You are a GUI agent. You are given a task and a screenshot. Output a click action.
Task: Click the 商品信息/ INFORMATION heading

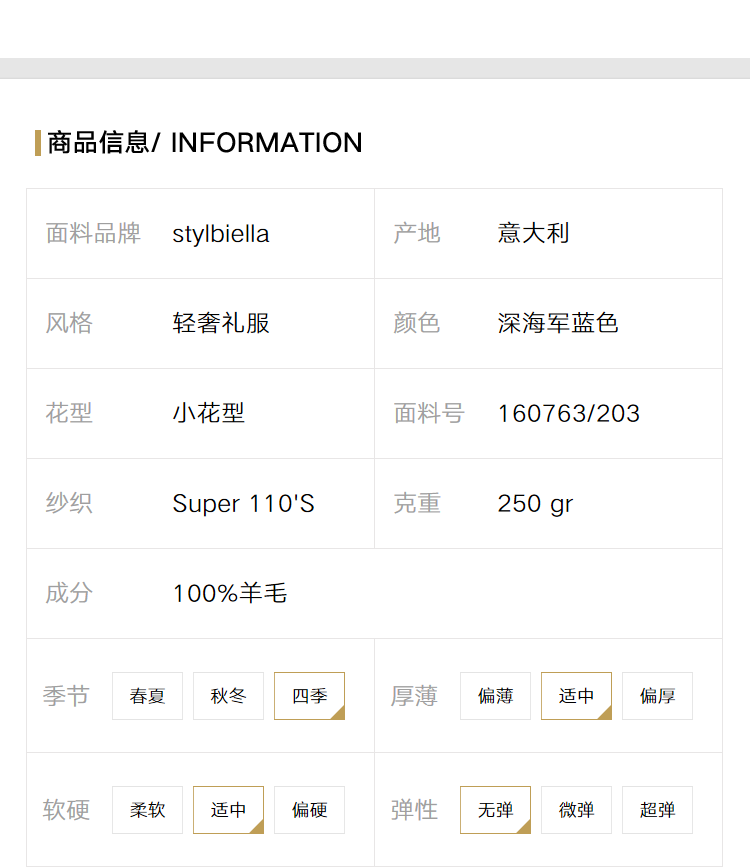point(205,143)
